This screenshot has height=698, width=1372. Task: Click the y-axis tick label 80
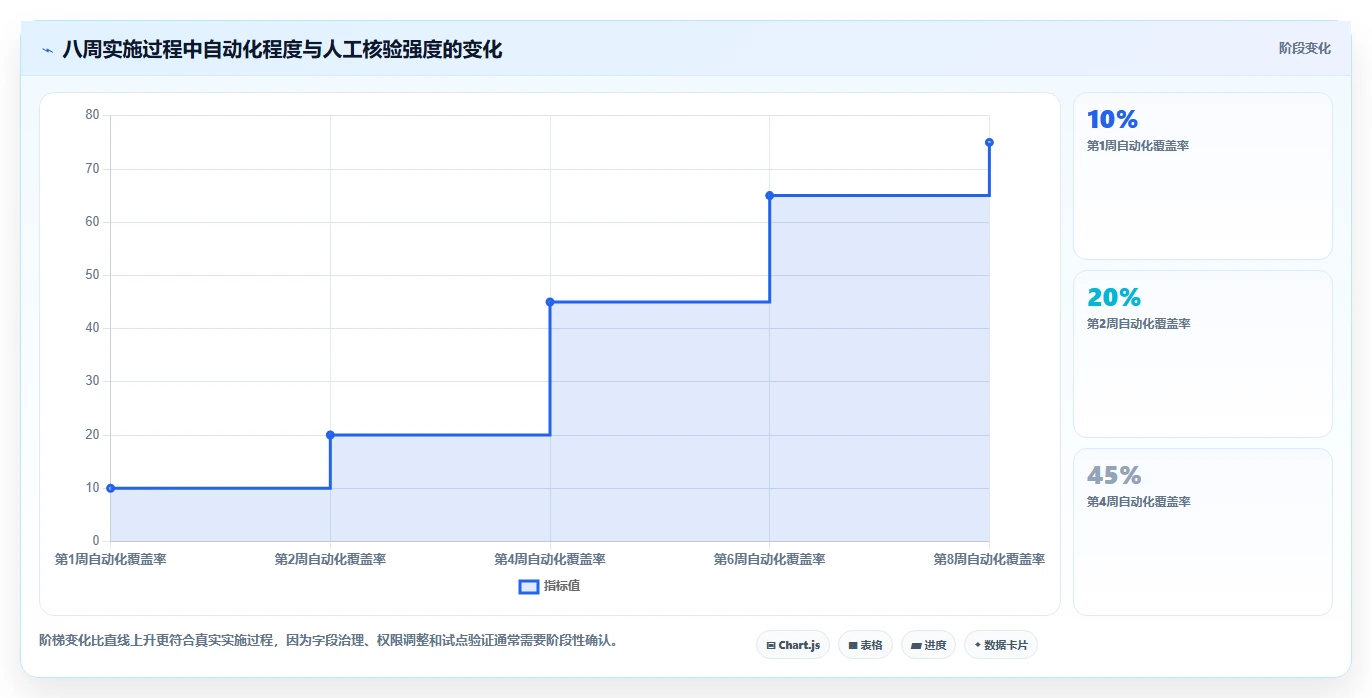pyautogui.click(x=92, y=115)
